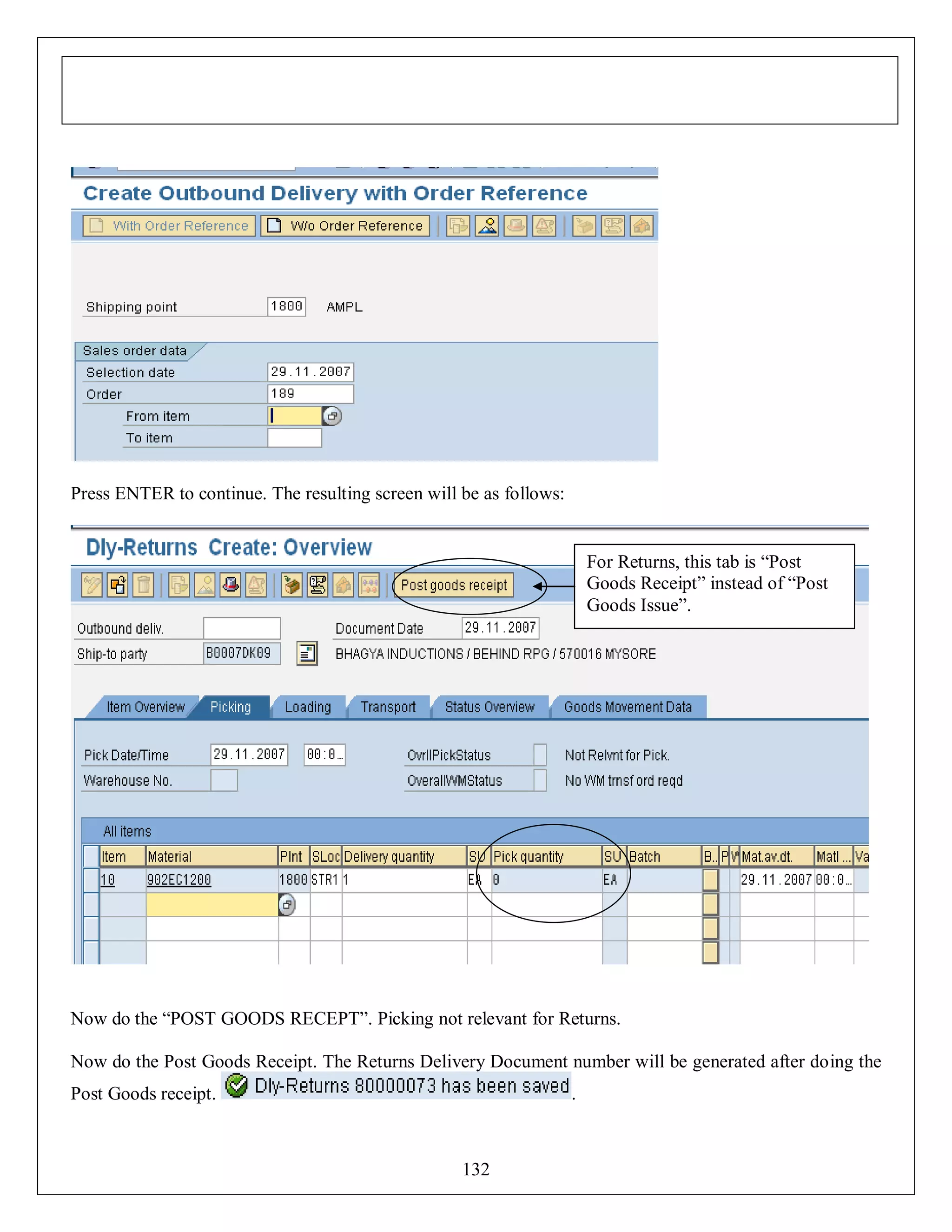Click the To item input field
Viewport: 952px width, 1232px height.
coord(294,438)
